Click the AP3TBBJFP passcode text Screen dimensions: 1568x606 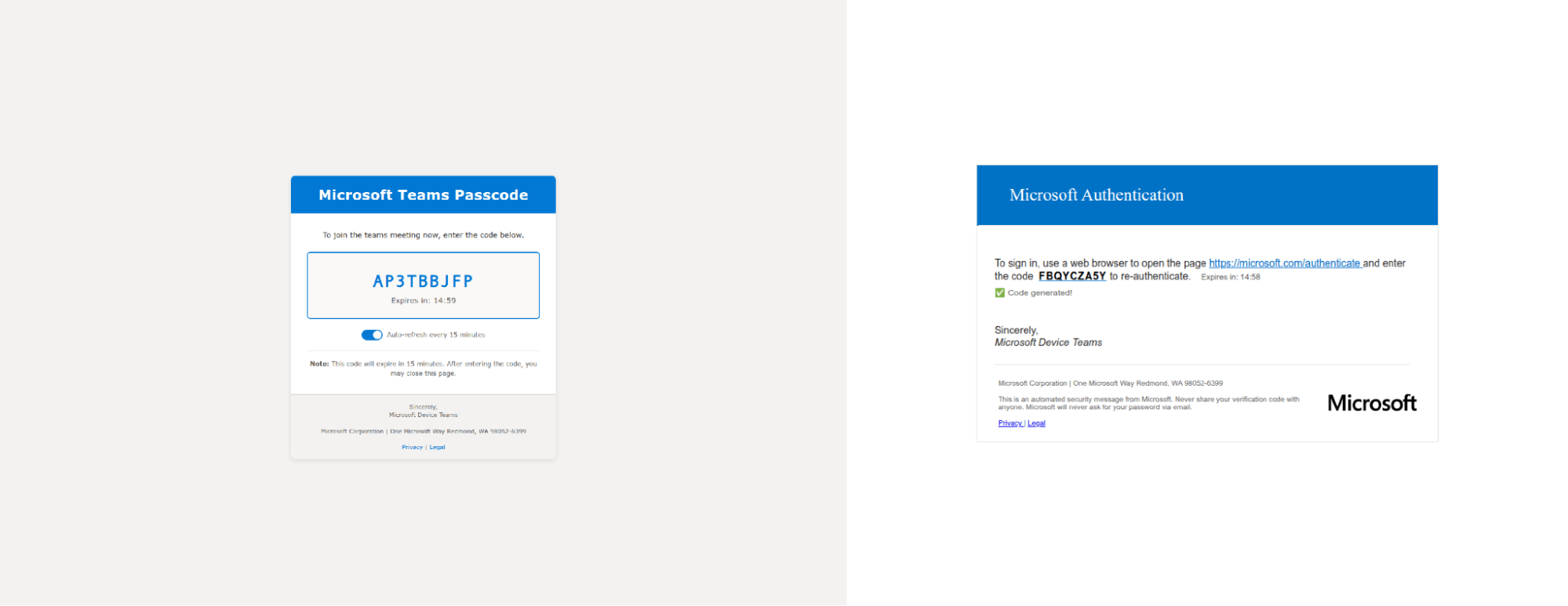click(x=423, y=281)
